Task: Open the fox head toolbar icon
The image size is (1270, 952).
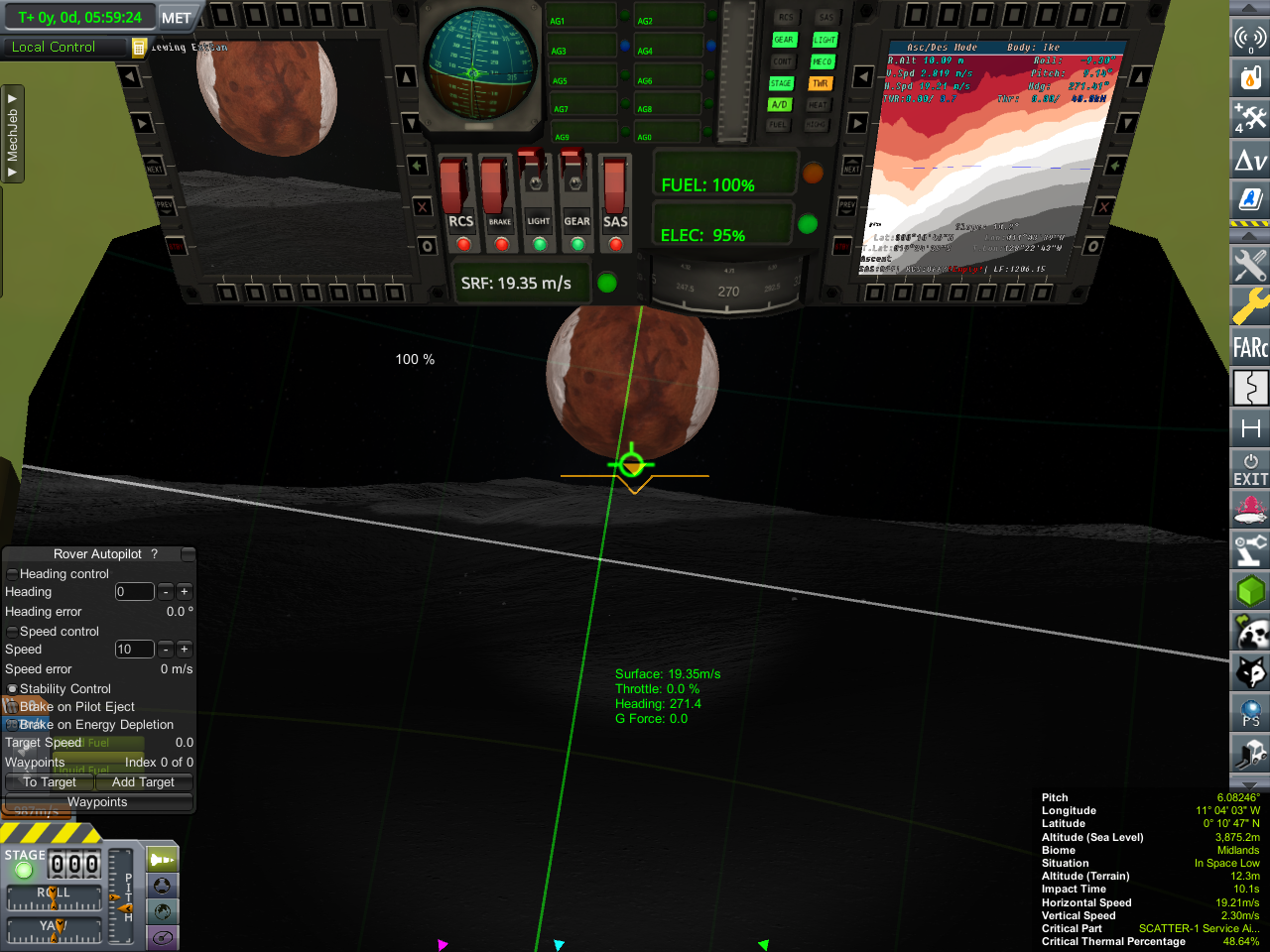Action: click(1250, 672)
